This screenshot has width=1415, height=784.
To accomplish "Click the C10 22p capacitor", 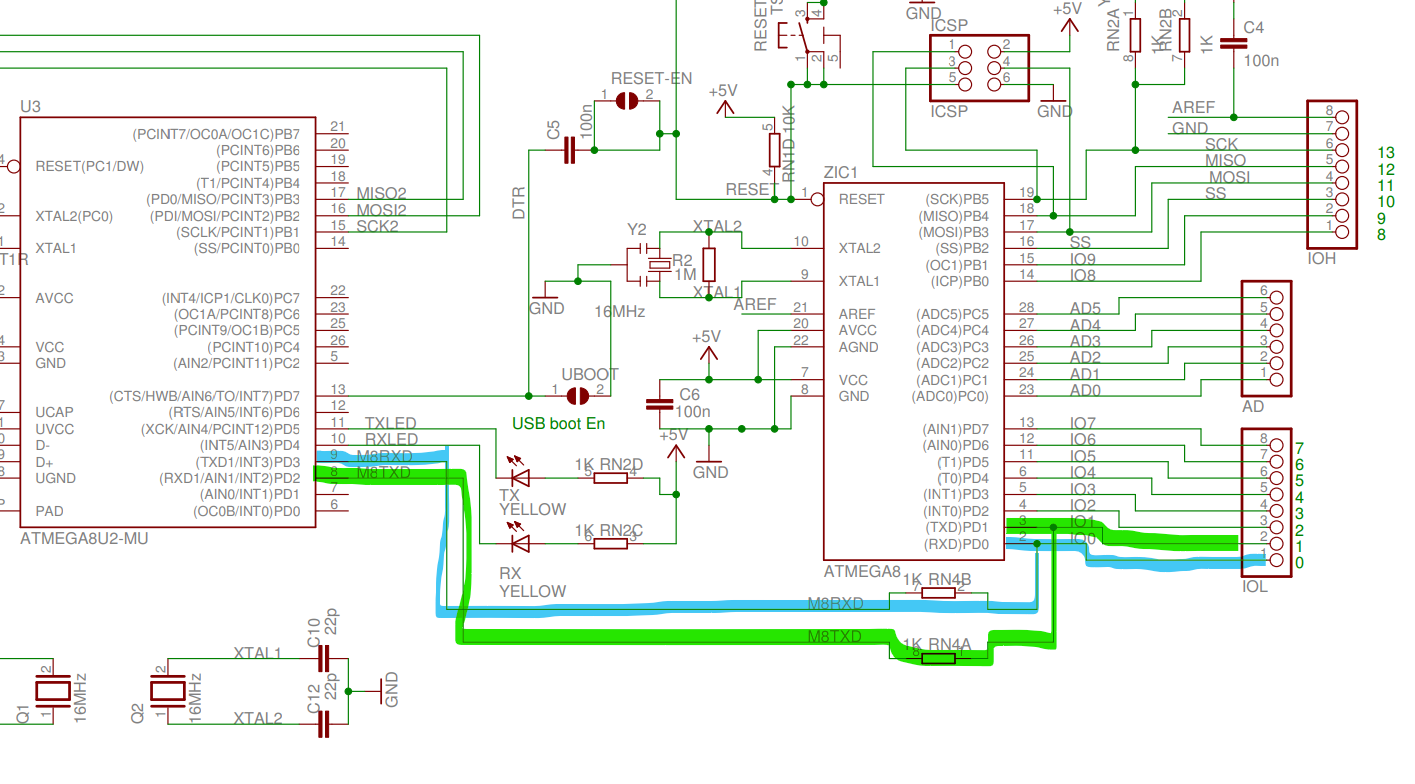I will (324, 660).
